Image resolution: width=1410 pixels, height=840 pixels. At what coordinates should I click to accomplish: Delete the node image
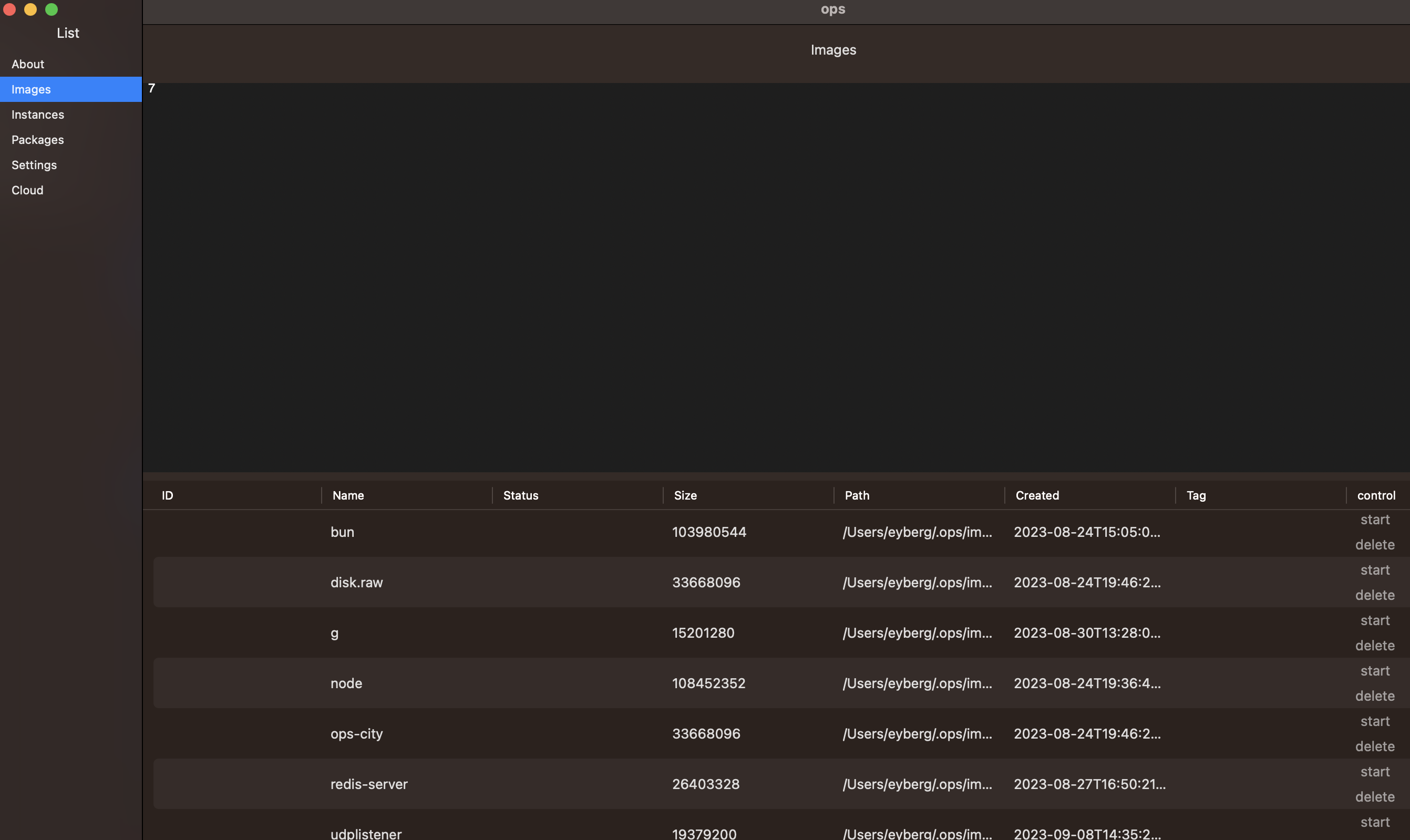point(1375,696)
